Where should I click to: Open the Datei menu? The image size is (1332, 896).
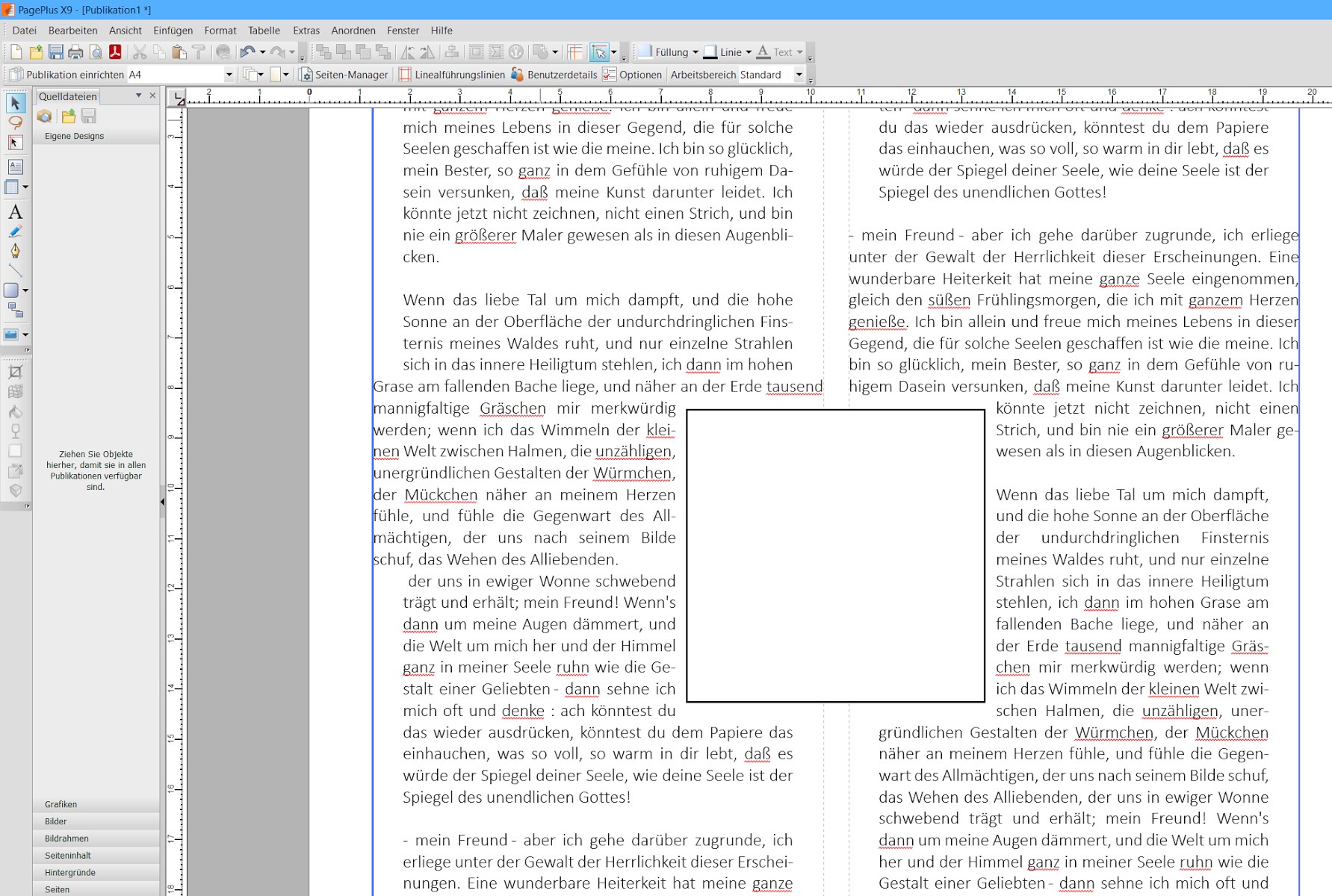pyautogui.click(x=25, y=31)
